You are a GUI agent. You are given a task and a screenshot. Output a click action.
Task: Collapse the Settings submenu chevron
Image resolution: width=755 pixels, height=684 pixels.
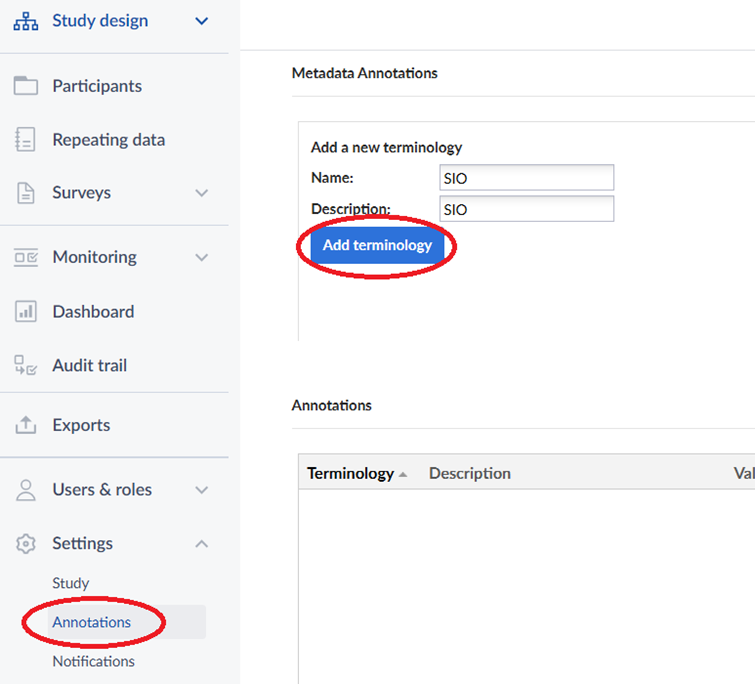point(202,544)
